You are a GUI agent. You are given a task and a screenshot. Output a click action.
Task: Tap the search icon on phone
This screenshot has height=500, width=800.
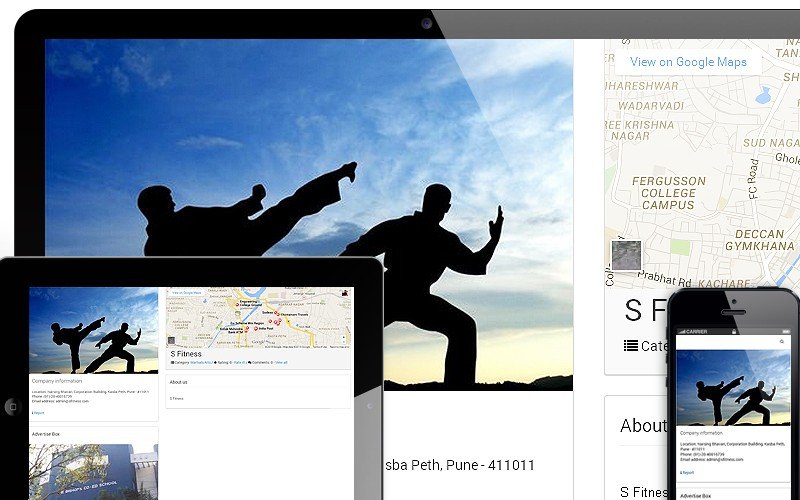pyautogui.click(x=782, y=341)
